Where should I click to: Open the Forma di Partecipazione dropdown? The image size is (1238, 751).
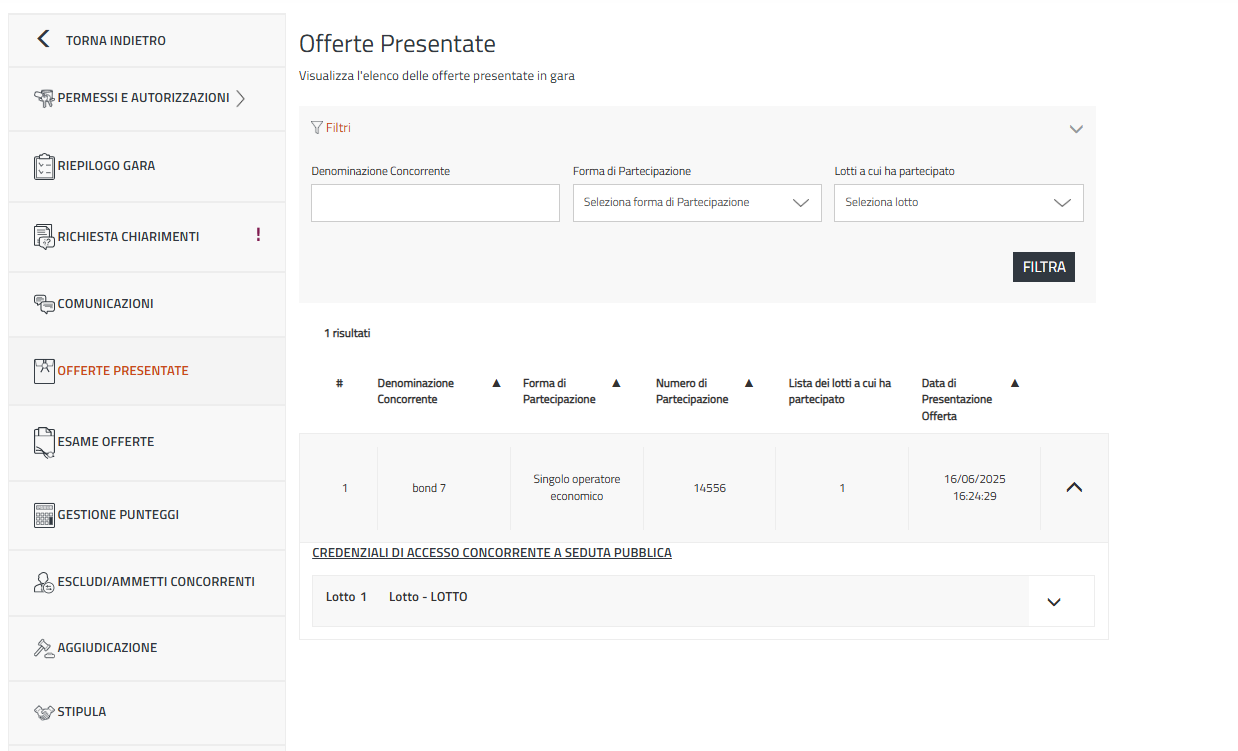697,203
